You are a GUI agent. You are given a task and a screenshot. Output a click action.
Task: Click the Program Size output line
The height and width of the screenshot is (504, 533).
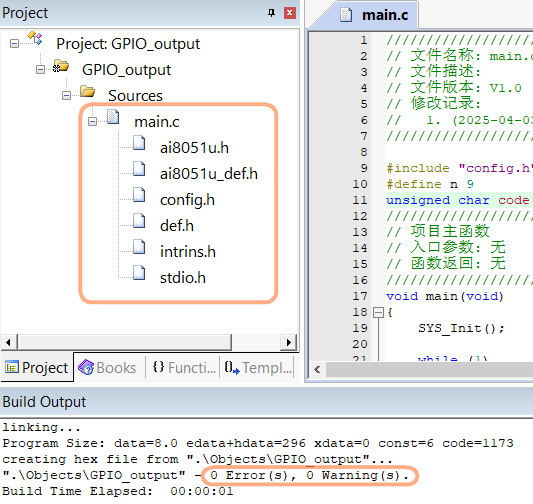click(258, 443)
